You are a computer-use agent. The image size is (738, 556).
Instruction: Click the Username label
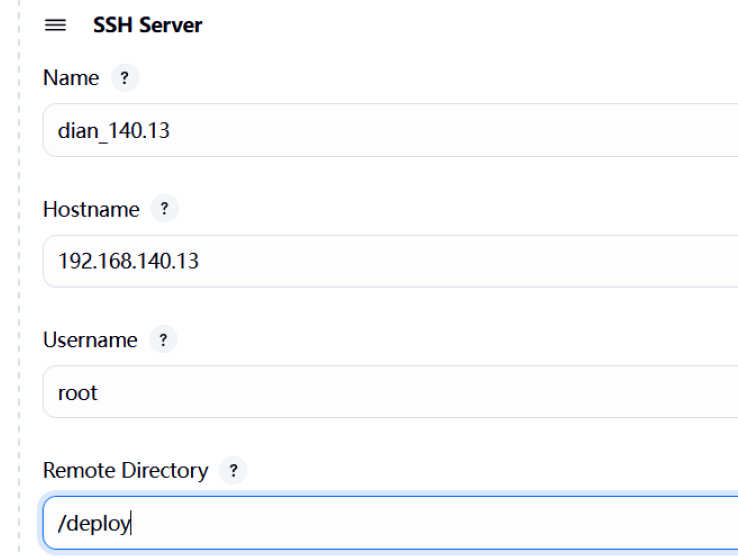pos(90,339)
